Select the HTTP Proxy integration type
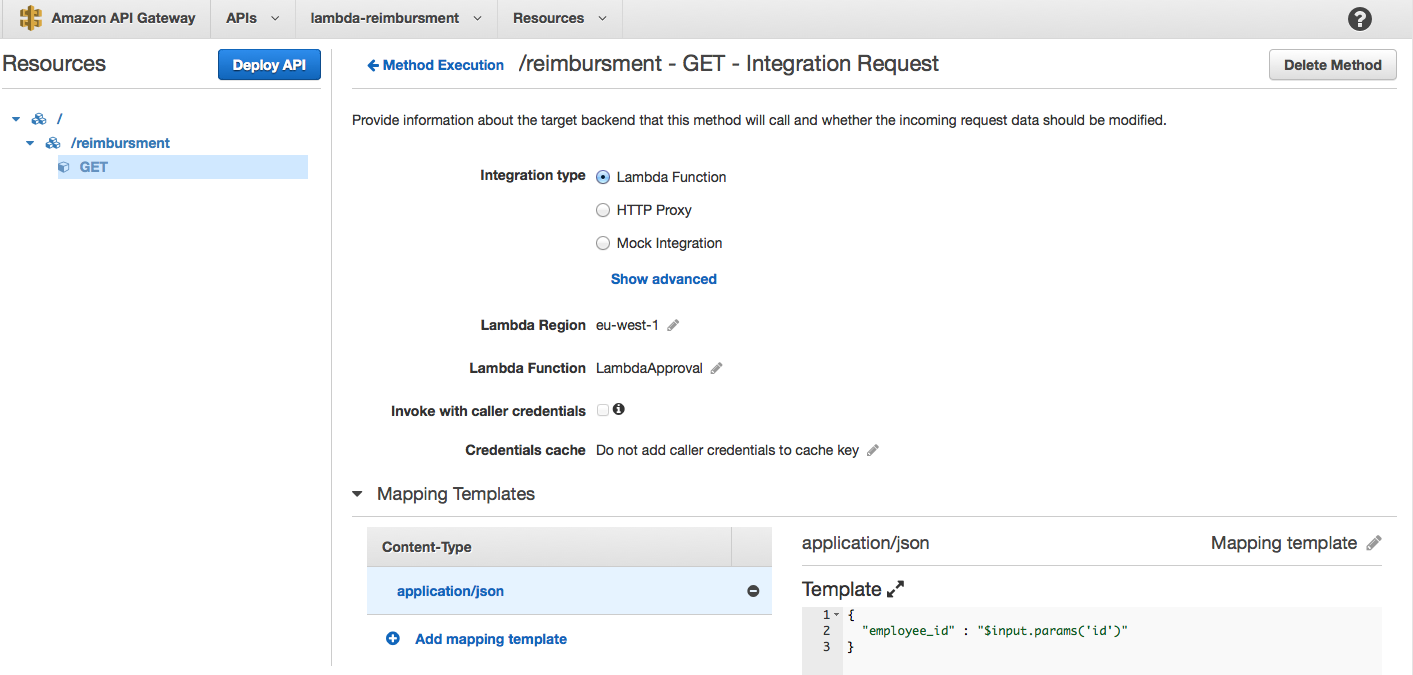Screen dimensions: 1413x675 [603, 210]
